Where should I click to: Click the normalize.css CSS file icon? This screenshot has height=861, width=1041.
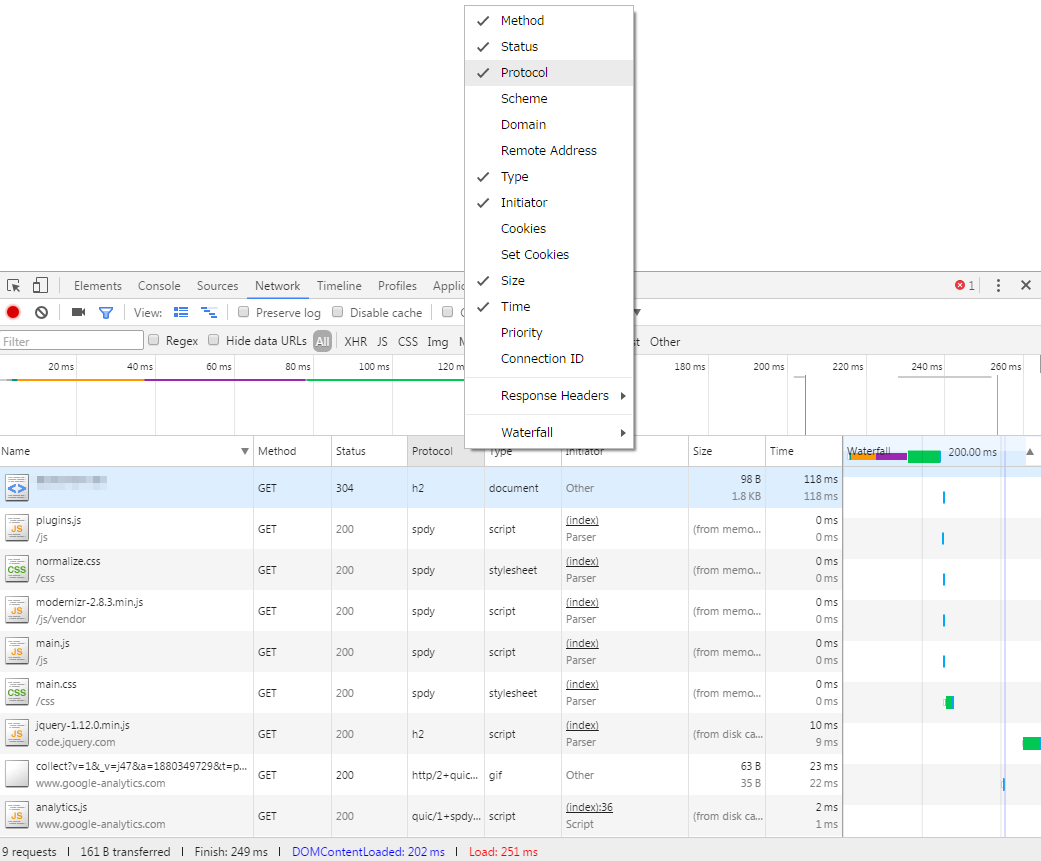17,570
